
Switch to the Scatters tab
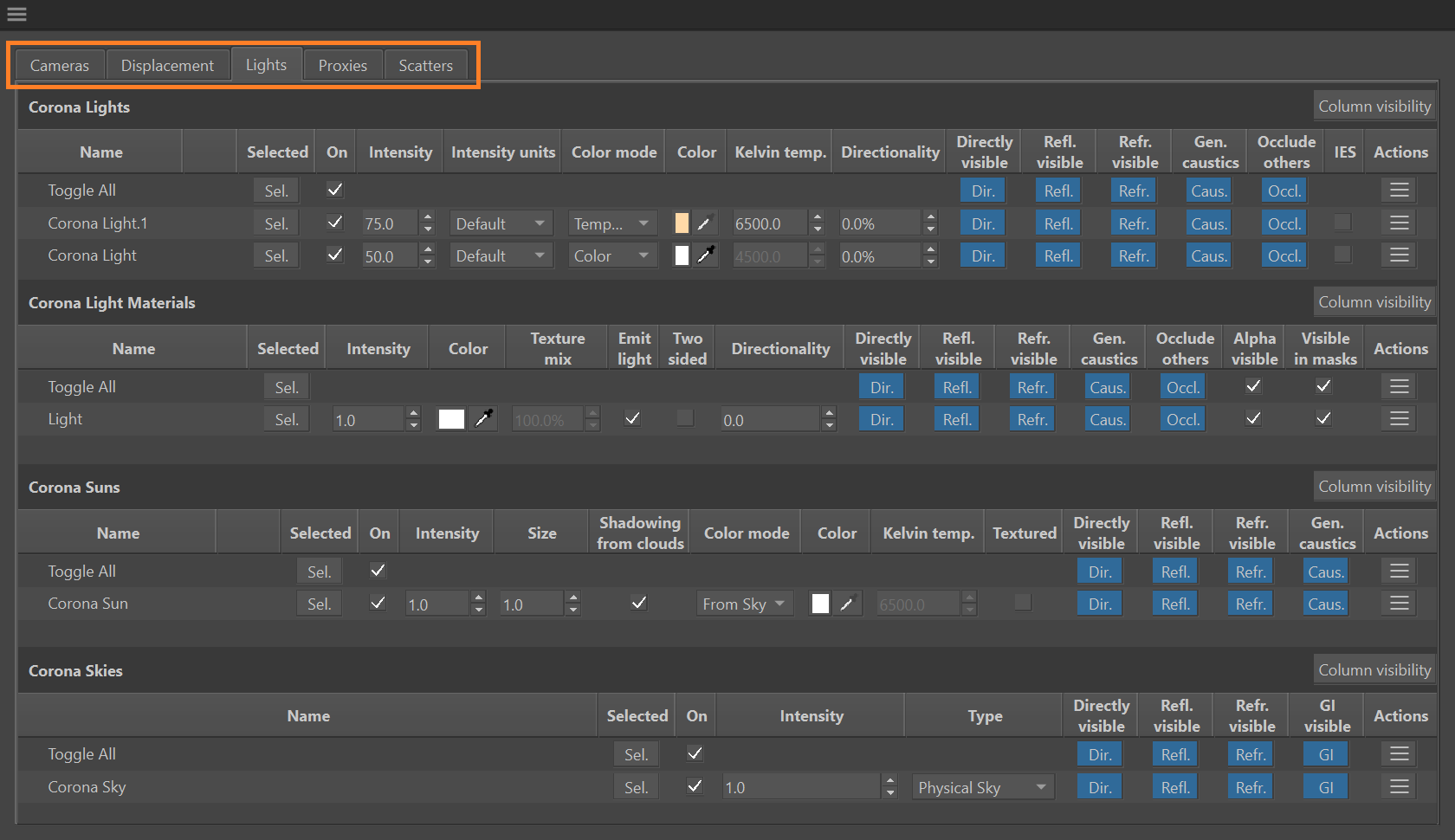(x=426, y=66)
